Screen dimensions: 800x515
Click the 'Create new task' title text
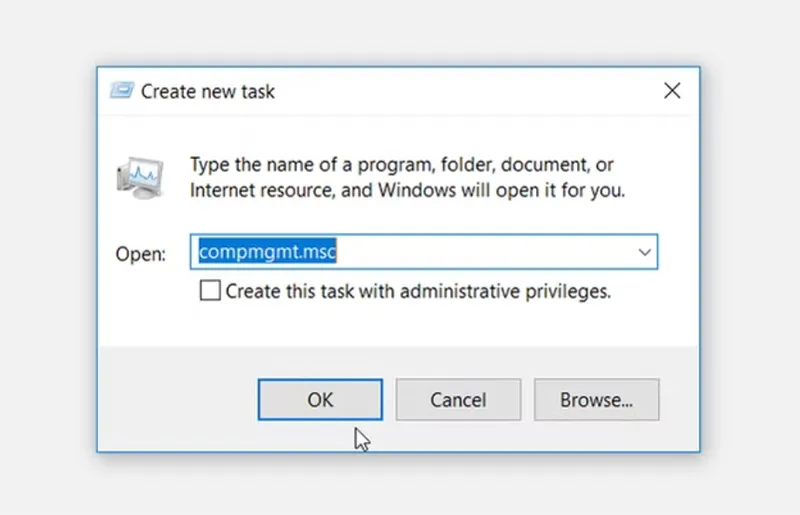coord(208,92)
